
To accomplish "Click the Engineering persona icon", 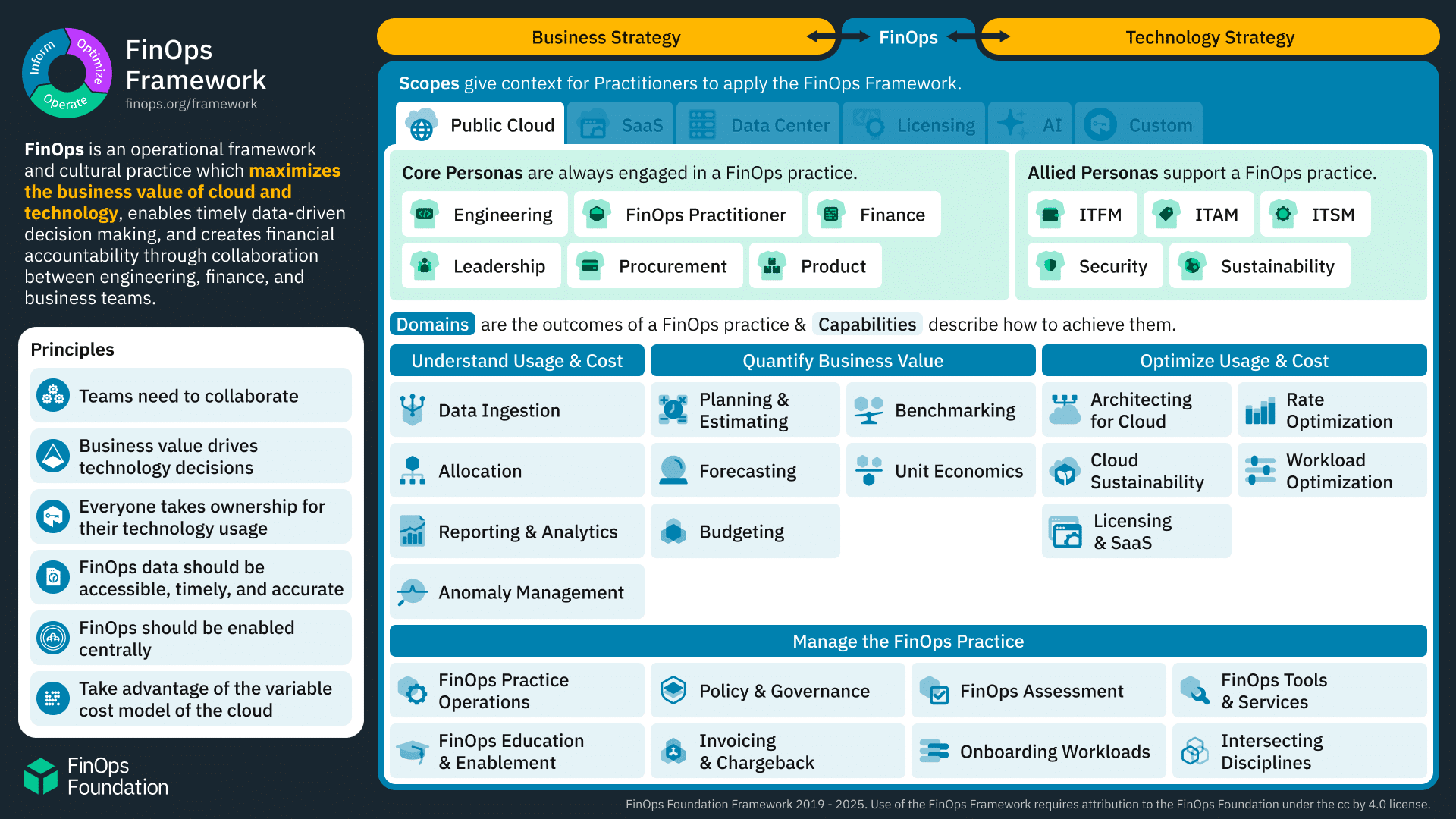I will 425,214.
